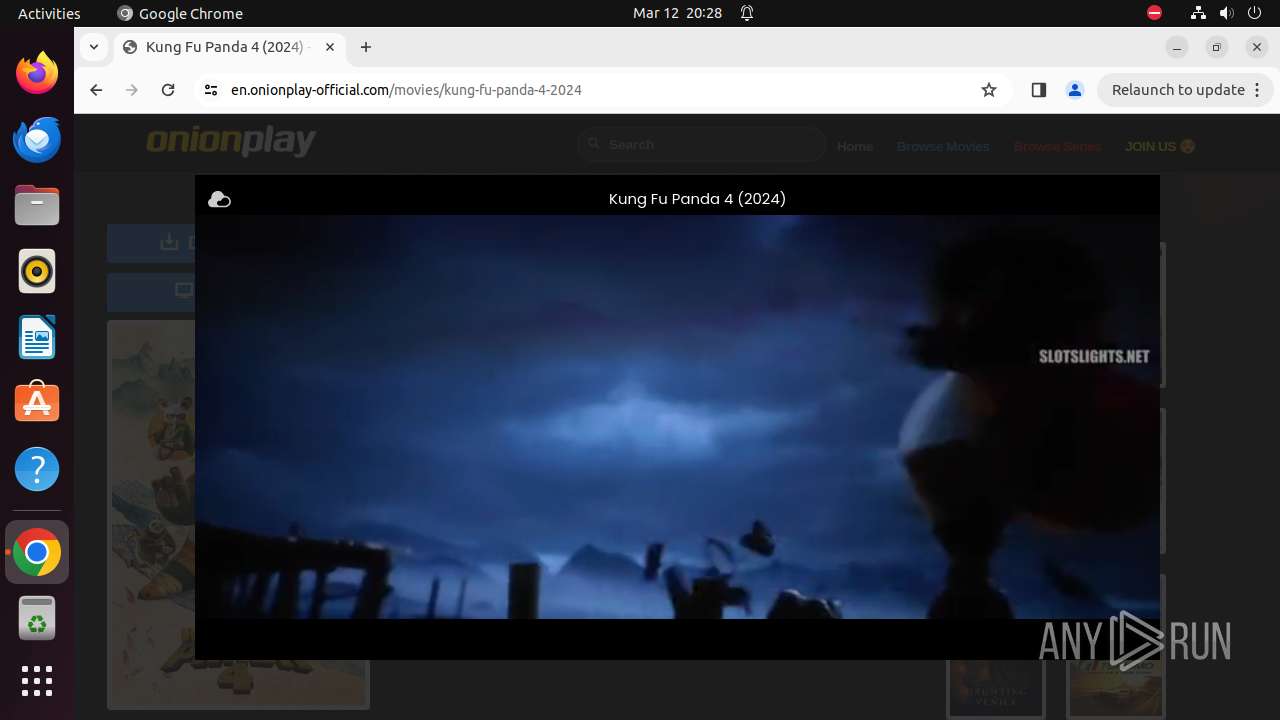This screenshot has width=1280, height=720.
Task: Close the Kung Fu Panda 4 tab
Action: click(330, 47)
